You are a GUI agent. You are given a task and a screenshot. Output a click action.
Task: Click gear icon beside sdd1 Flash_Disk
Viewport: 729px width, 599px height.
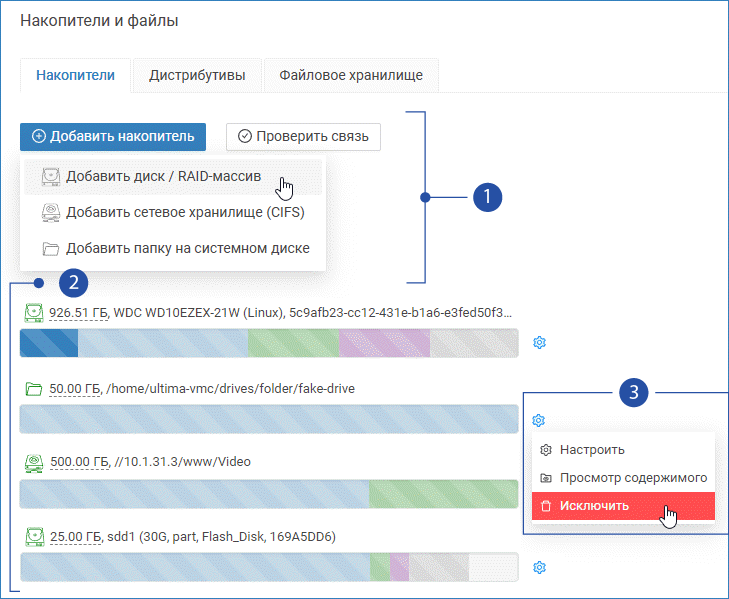point(540,568)
